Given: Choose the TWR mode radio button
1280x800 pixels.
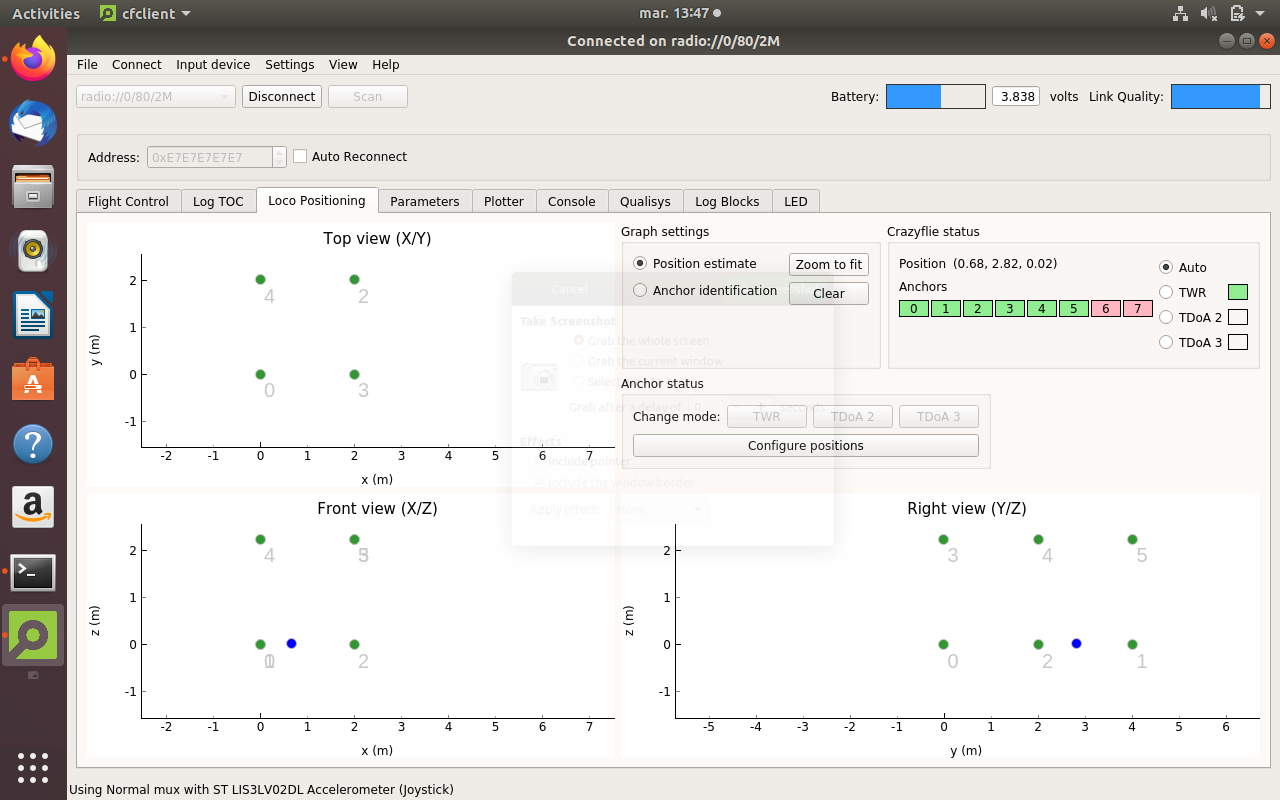Looking at the screenshot, I should [x=1165, y=293].
